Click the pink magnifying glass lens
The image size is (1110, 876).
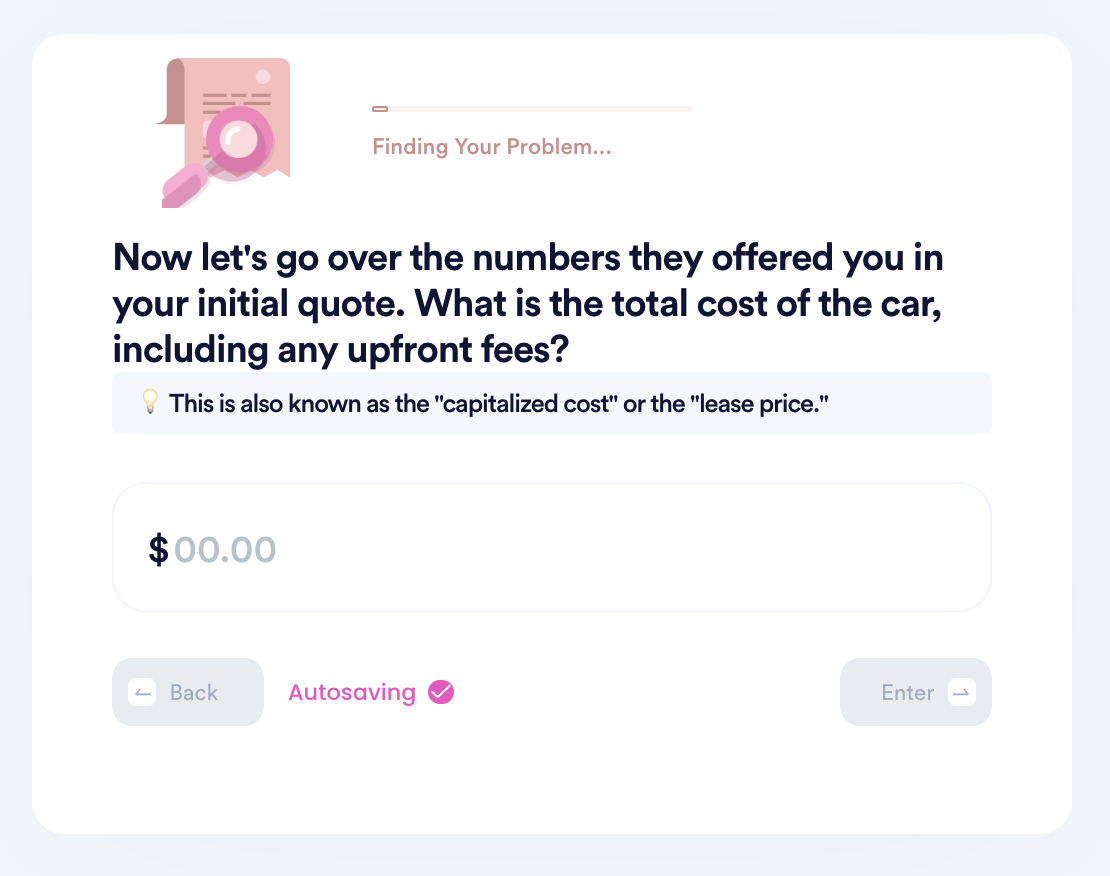(238, 140)
